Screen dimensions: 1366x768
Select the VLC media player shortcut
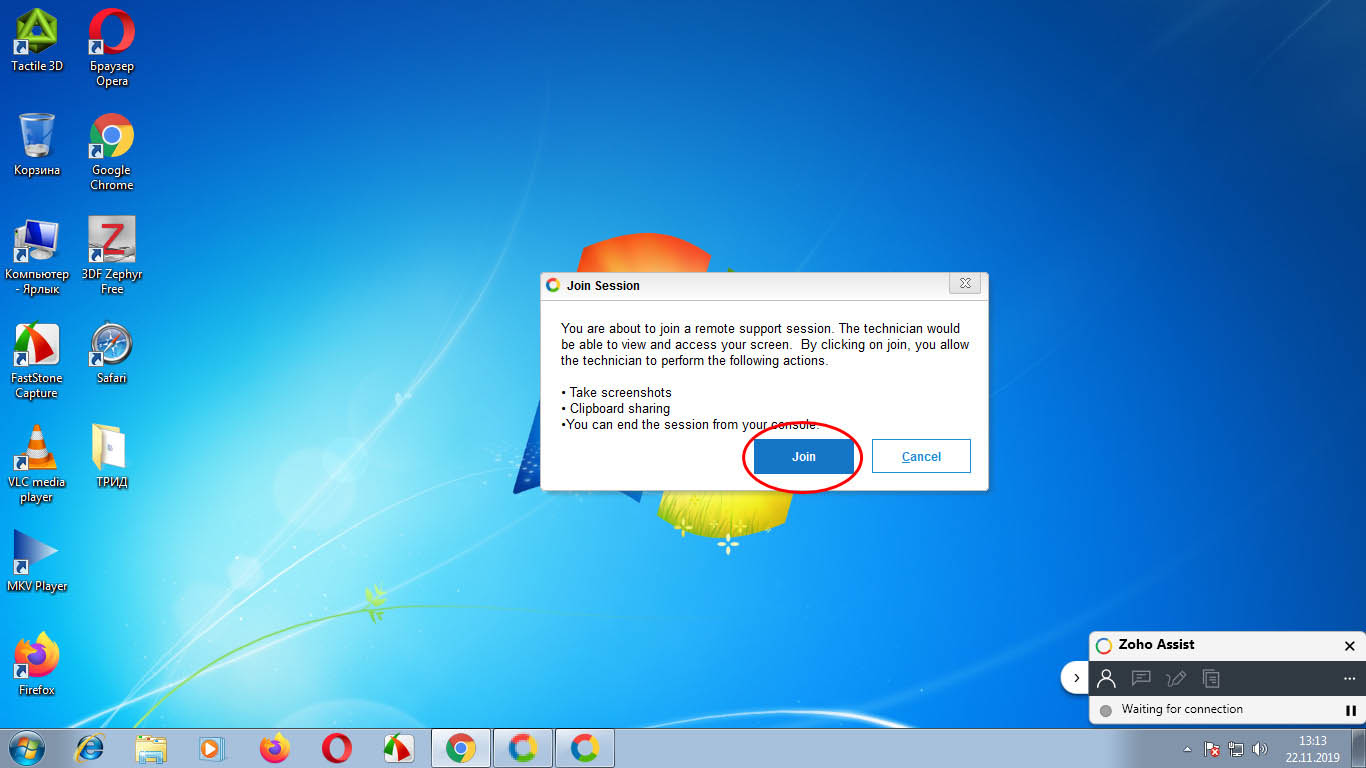pos(37,464)
